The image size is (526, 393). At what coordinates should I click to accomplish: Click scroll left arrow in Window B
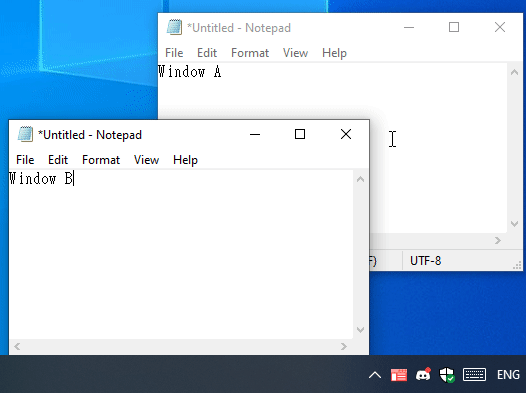(x=17, y=346)
